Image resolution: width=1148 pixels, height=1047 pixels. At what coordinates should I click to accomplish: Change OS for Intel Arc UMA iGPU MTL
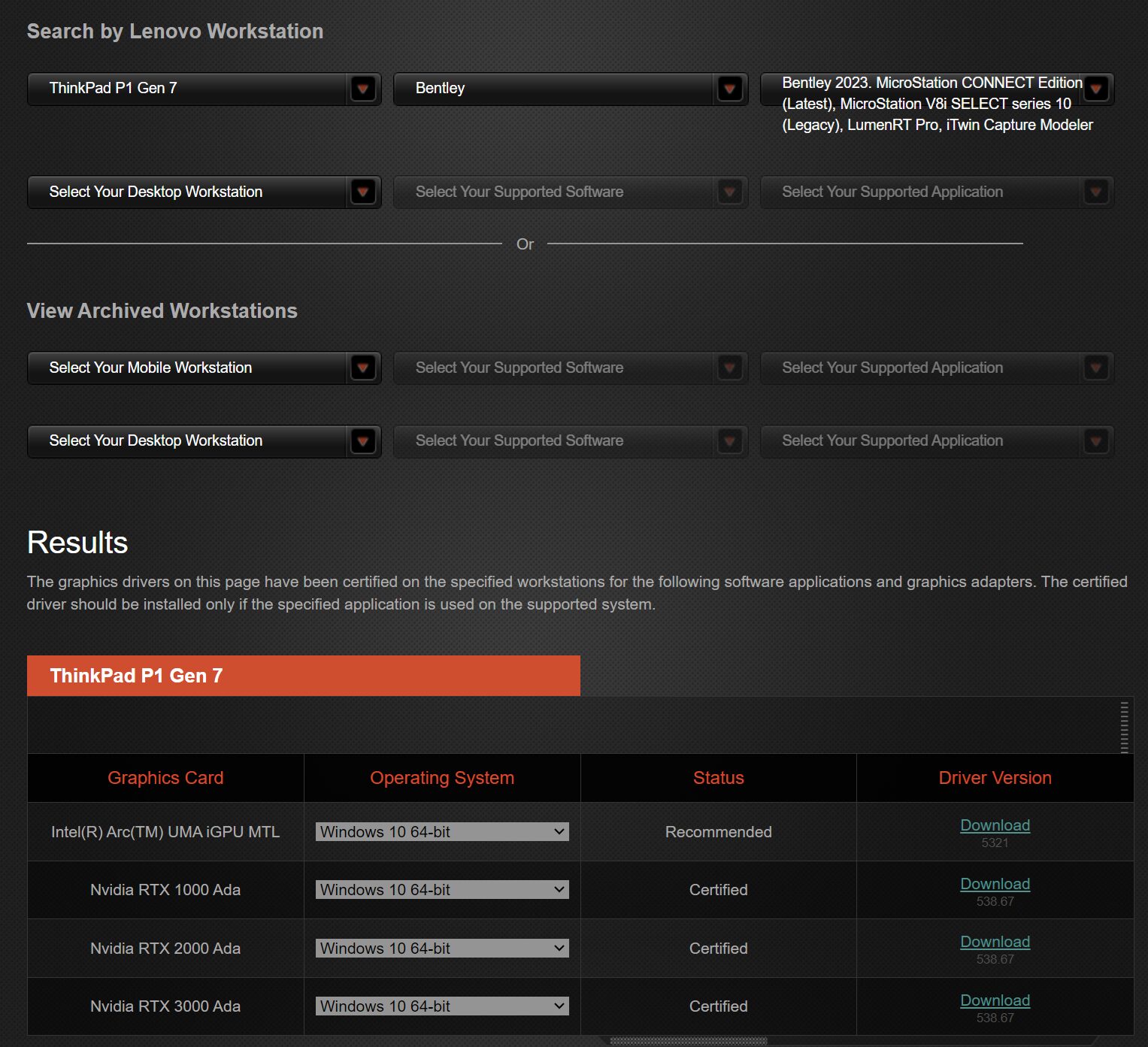coord(441,832)
